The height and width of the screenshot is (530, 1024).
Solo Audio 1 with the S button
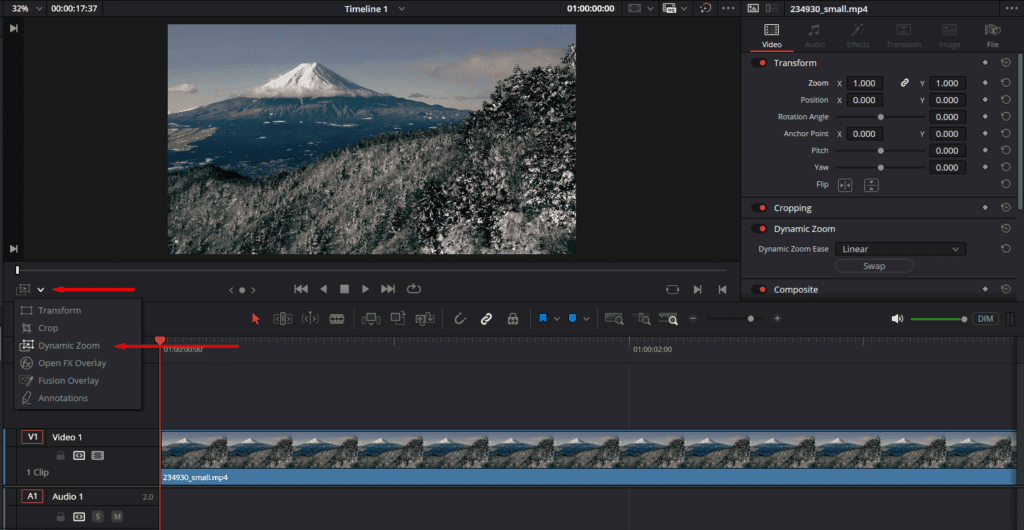pos(98,516)
